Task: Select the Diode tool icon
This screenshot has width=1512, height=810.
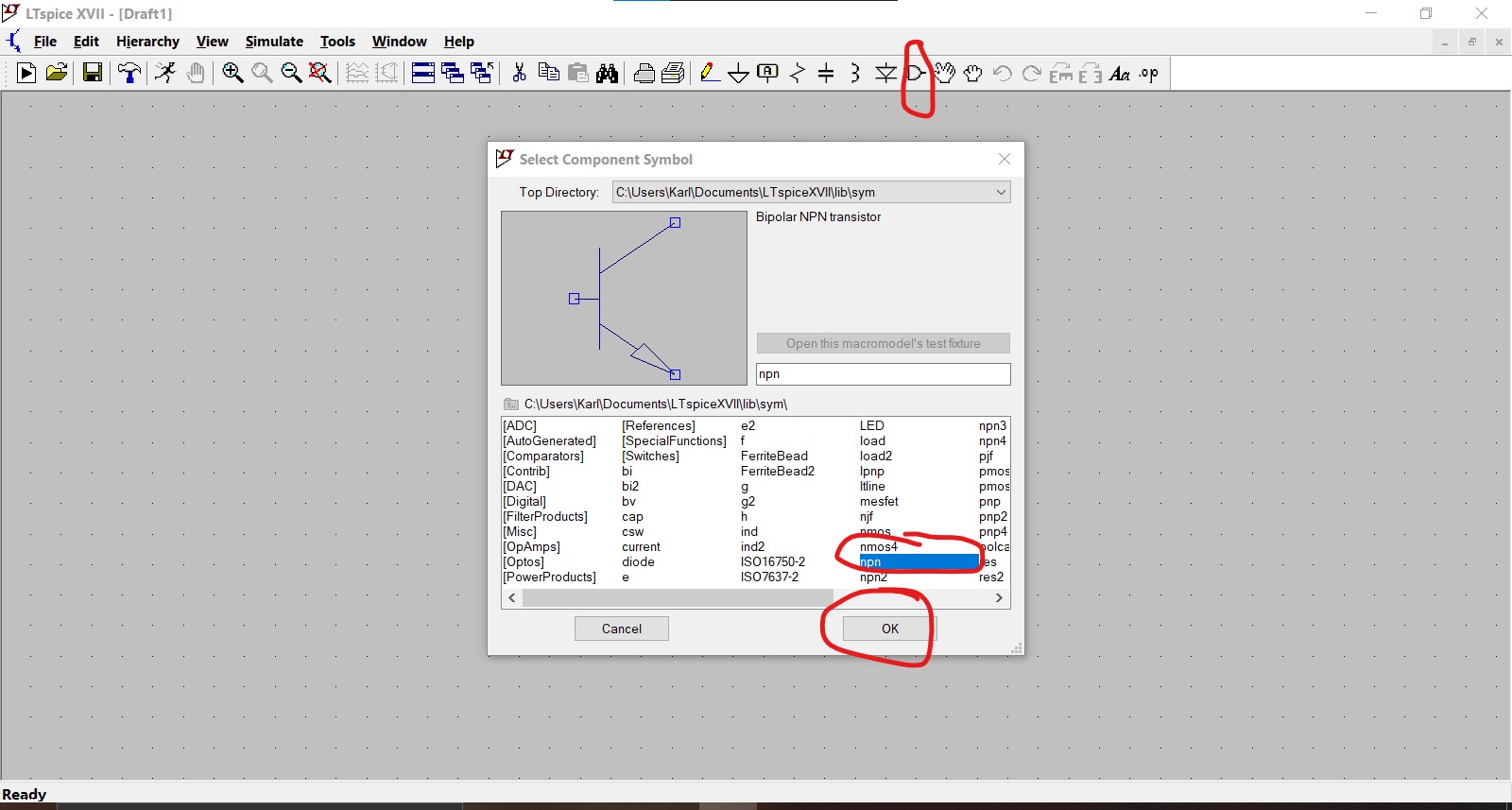Action: [885, 73]
